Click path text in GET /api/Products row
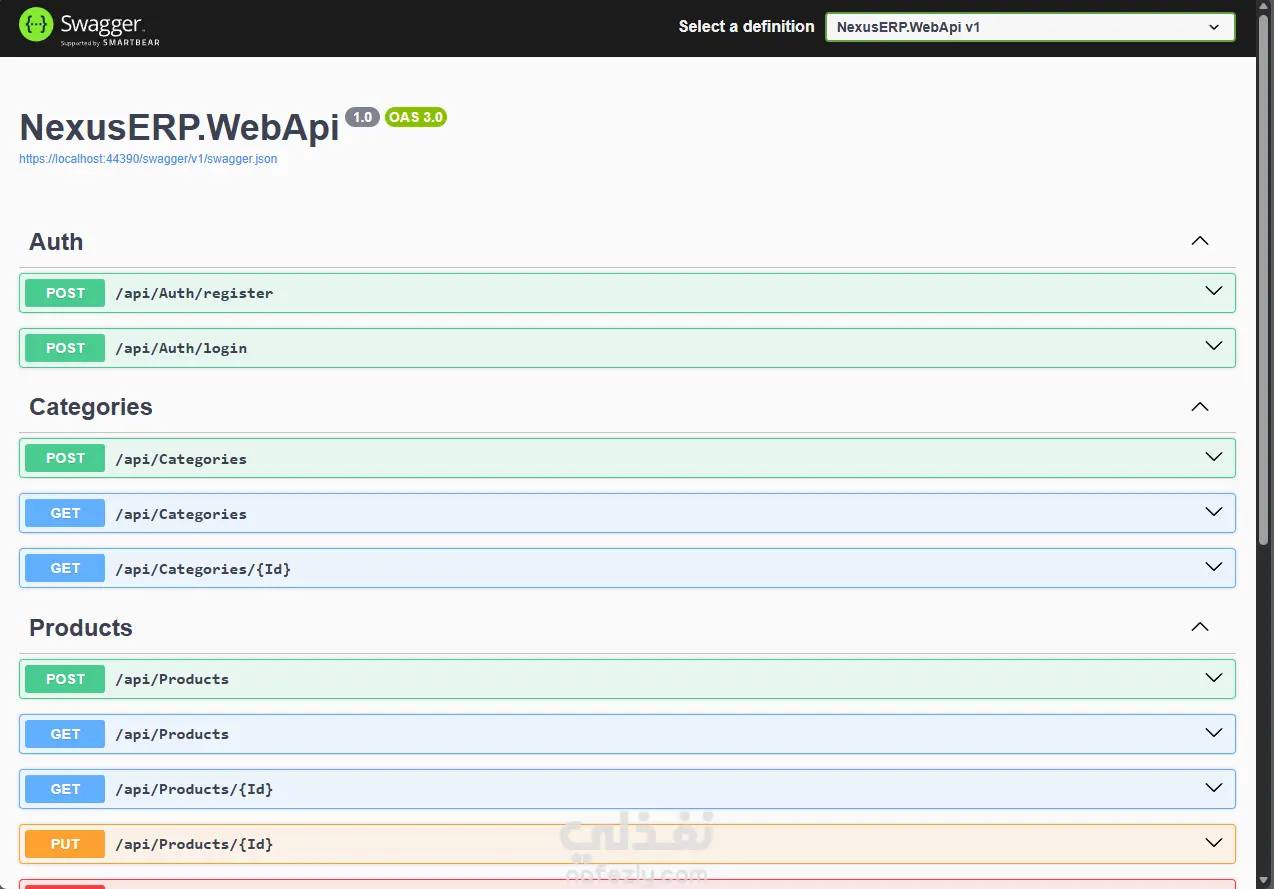Image resolution: width=1274 pixels, height=889 pixels. coord(172,734)
